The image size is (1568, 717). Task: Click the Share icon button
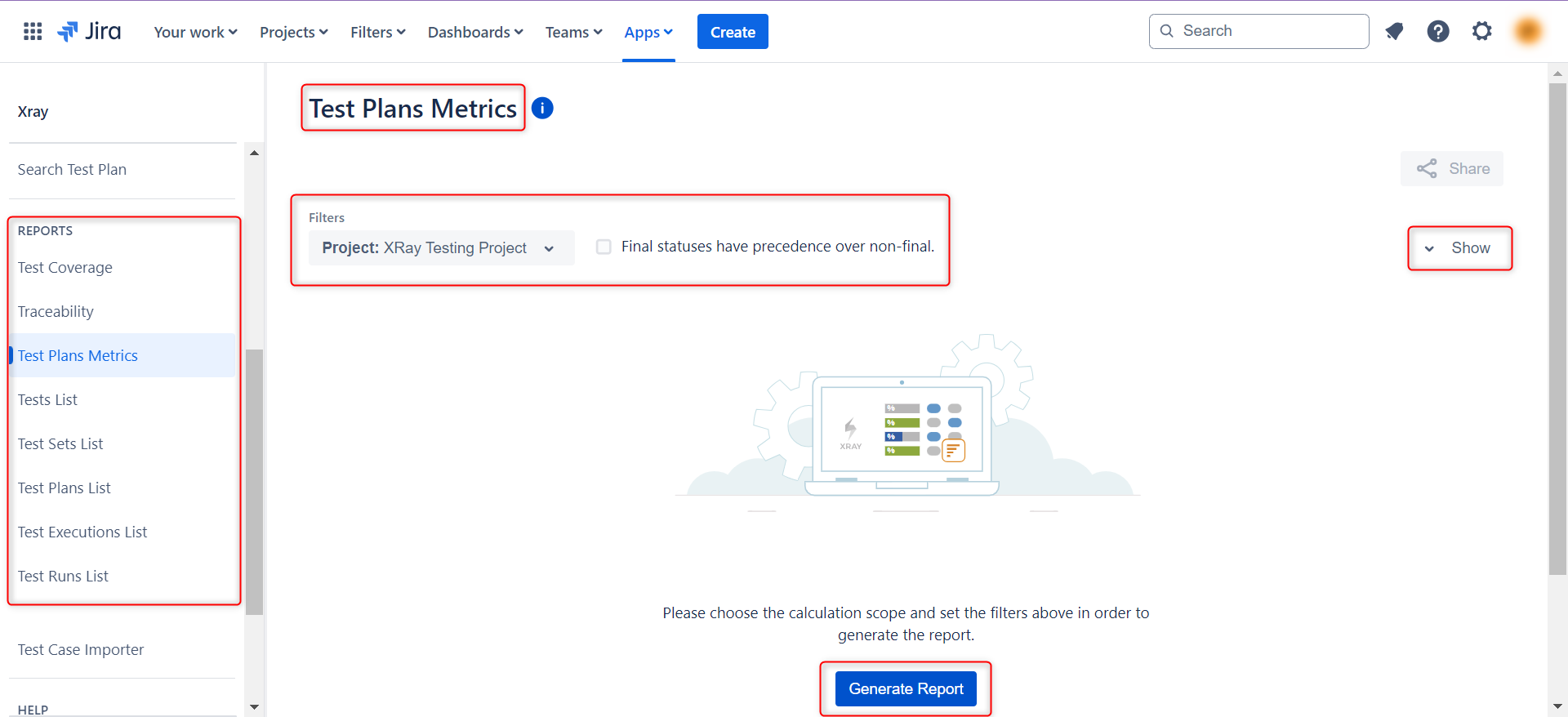pos(1452,169)
